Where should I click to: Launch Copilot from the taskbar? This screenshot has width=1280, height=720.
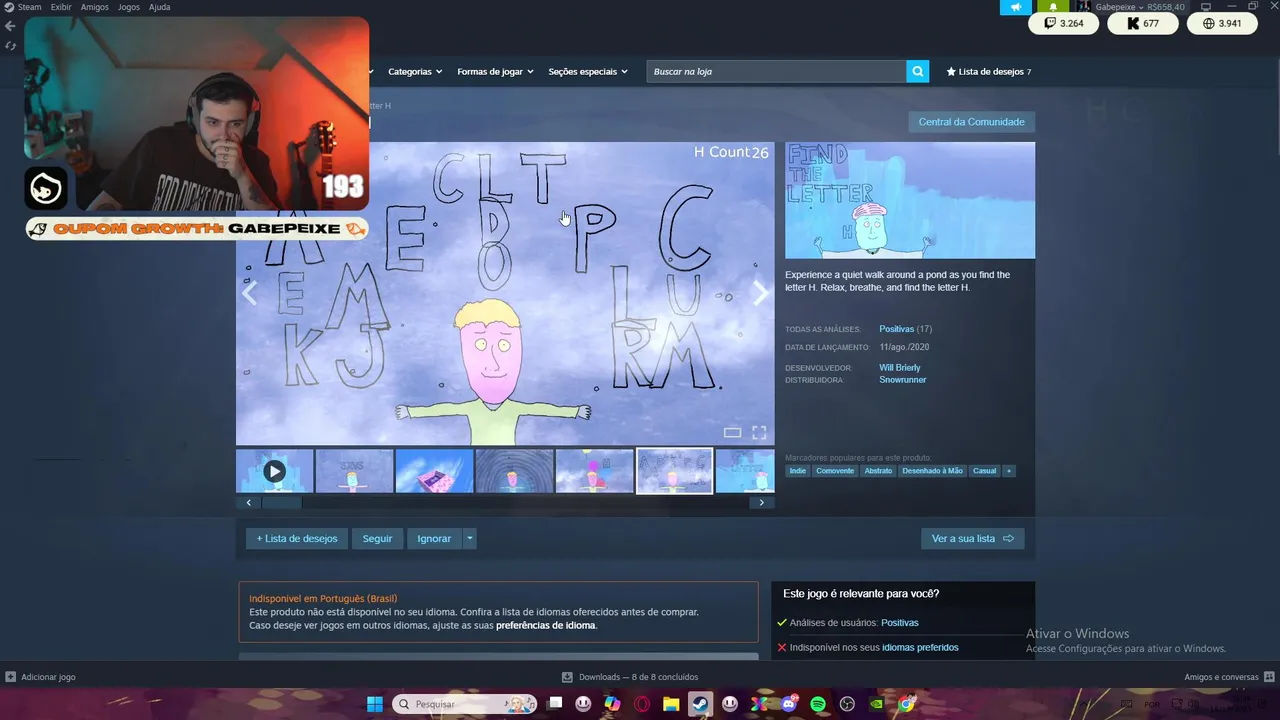click(612, 704)
